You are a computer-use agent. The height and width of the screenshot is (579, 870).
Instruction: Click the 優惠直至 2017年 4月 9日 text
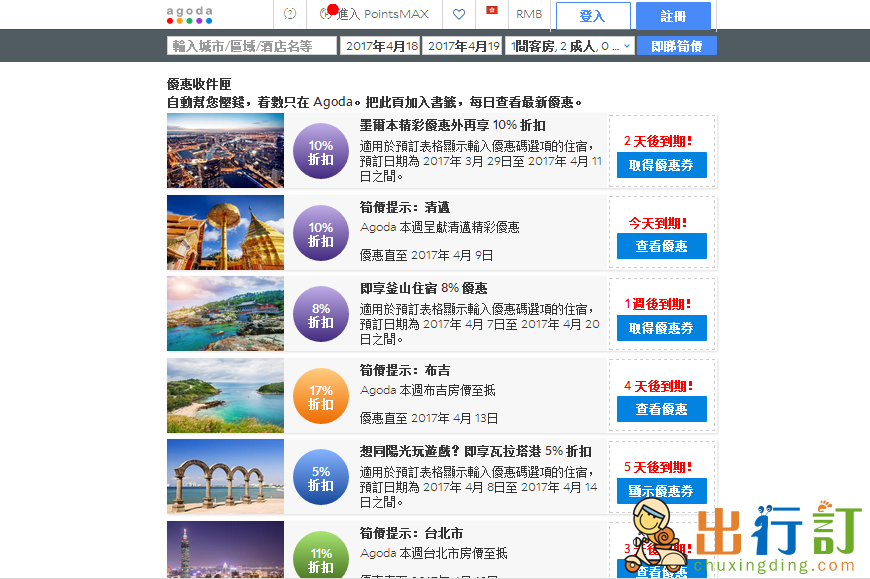point(426,255)
